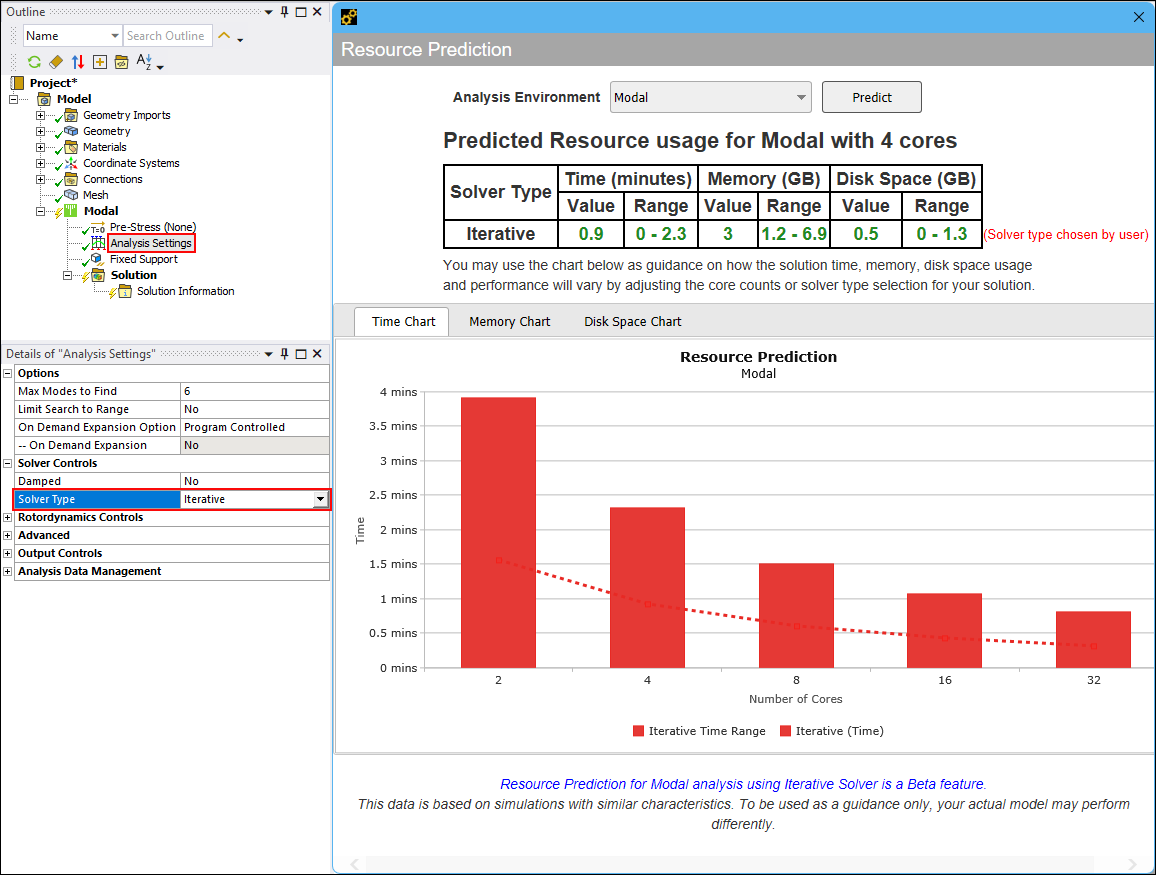Image resolution: width=1156 pixels, height=875 pixels.
Task: Toggle the show suppressed objects folder icon
Action: (x=121, y=61)
